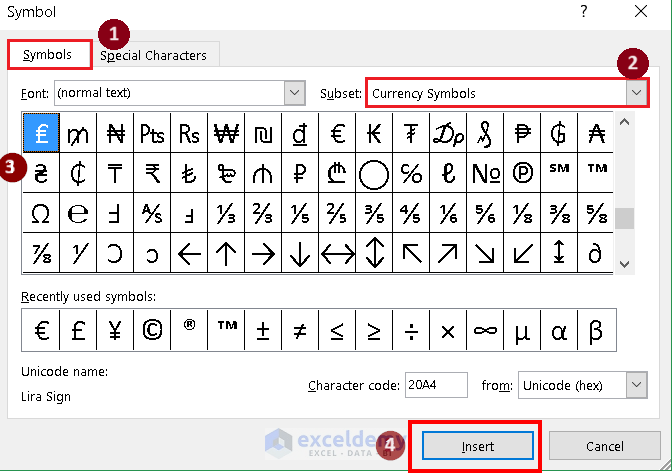Image resolution: width=672 pixels, height=475 pixels.
Task: Open the Special Characters tab
Action: (153, 55)
